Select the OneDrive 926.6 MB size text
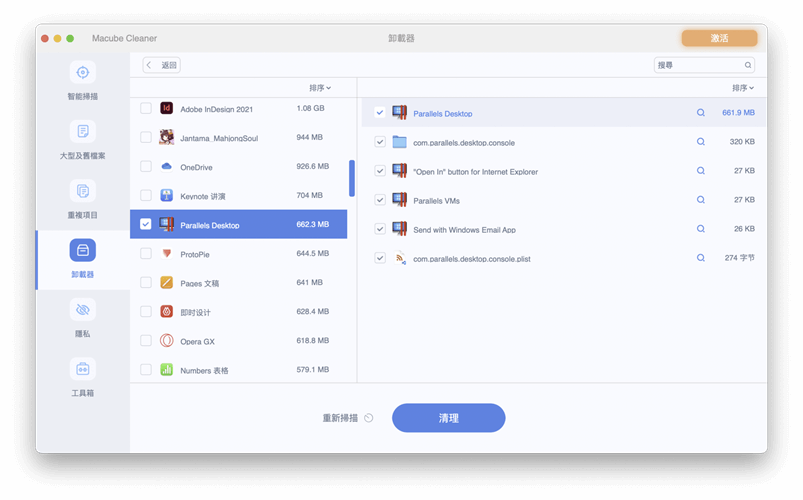 (312, 166)
